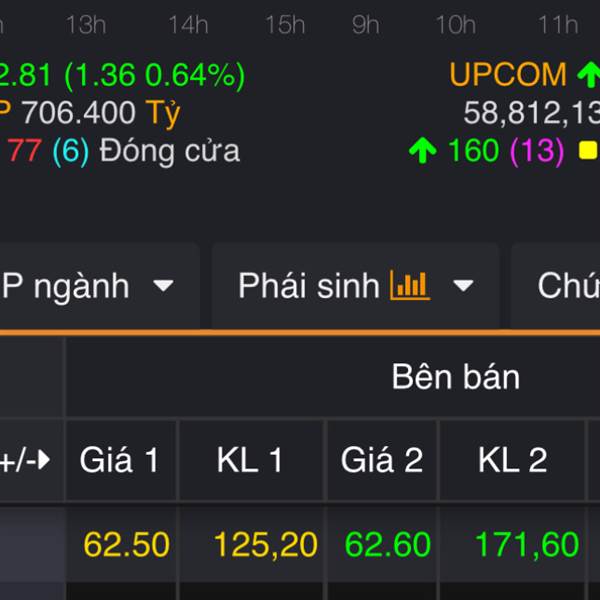
Task: Sort by the KL 2 column header
Action: click(x=512, y=460)
